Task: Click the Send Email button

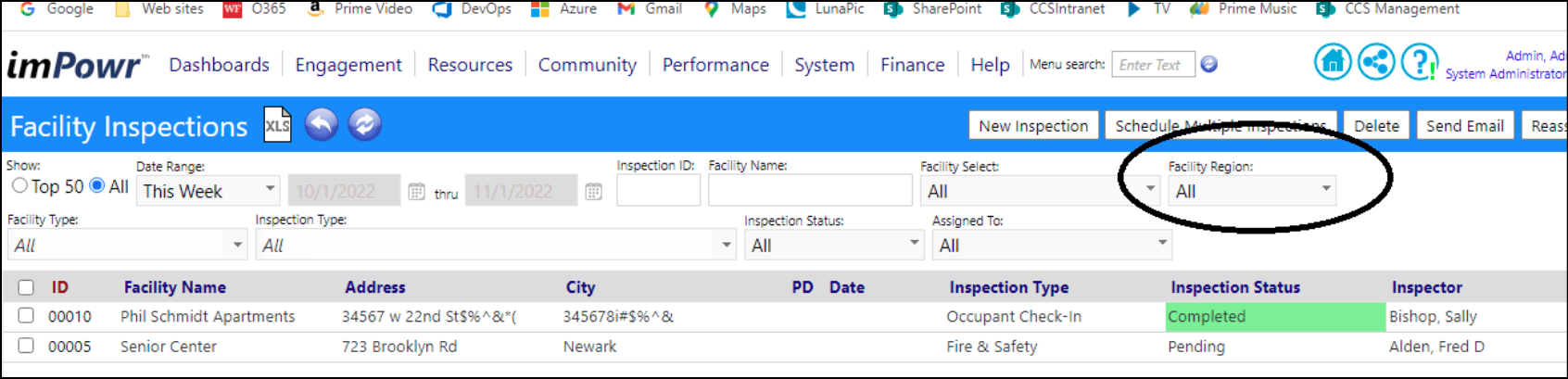Action: (x=1465, y=125)
